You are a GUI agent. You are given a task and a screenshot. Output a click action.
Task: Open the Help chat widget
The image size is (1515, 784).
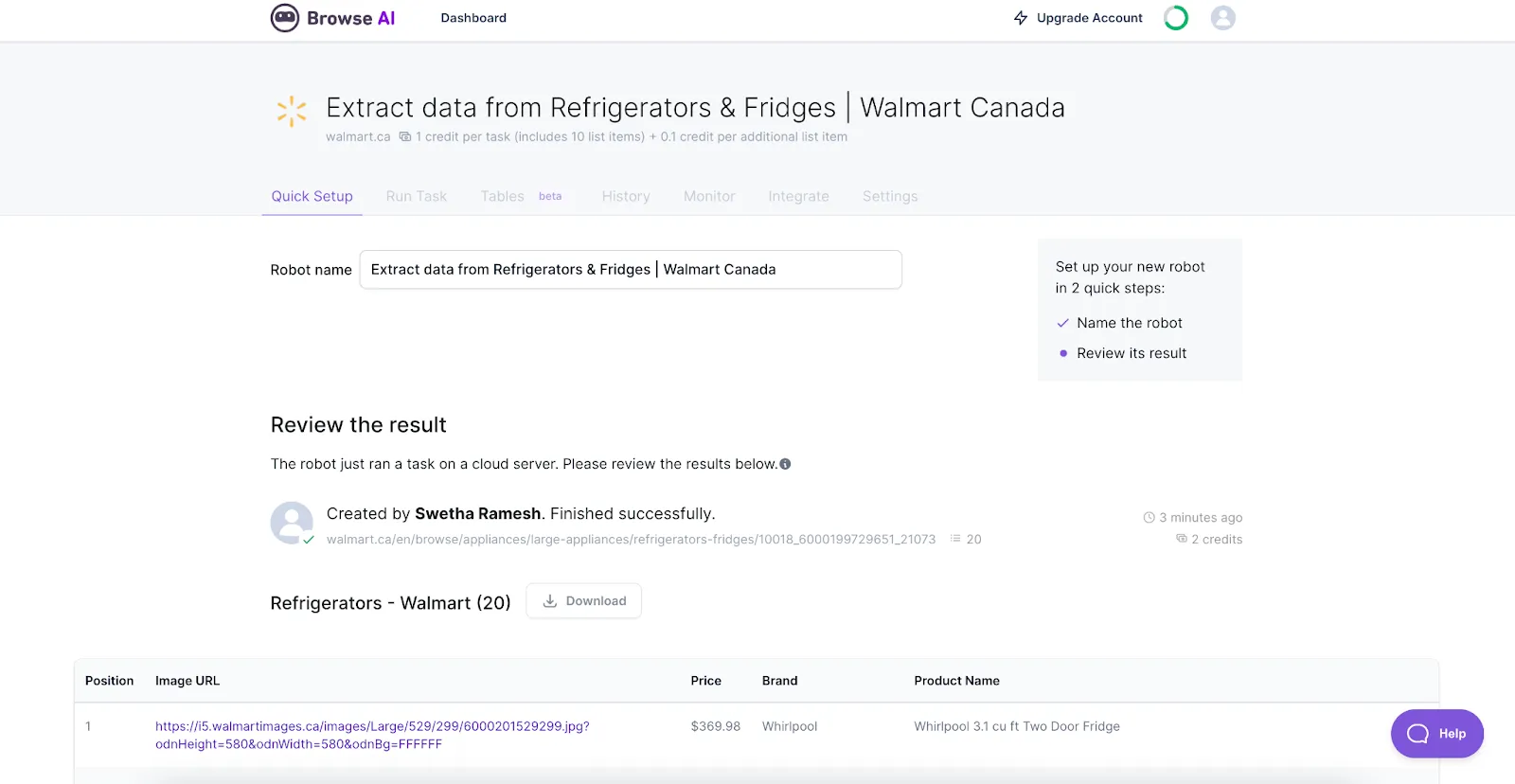[1436, 734]
